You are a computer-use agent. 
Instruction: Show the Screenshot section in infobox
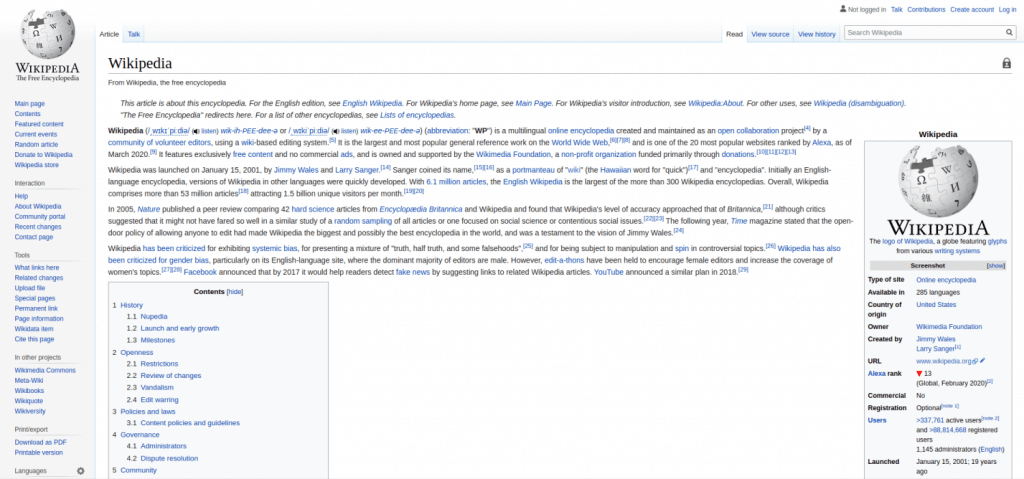[x=995, y=266]
